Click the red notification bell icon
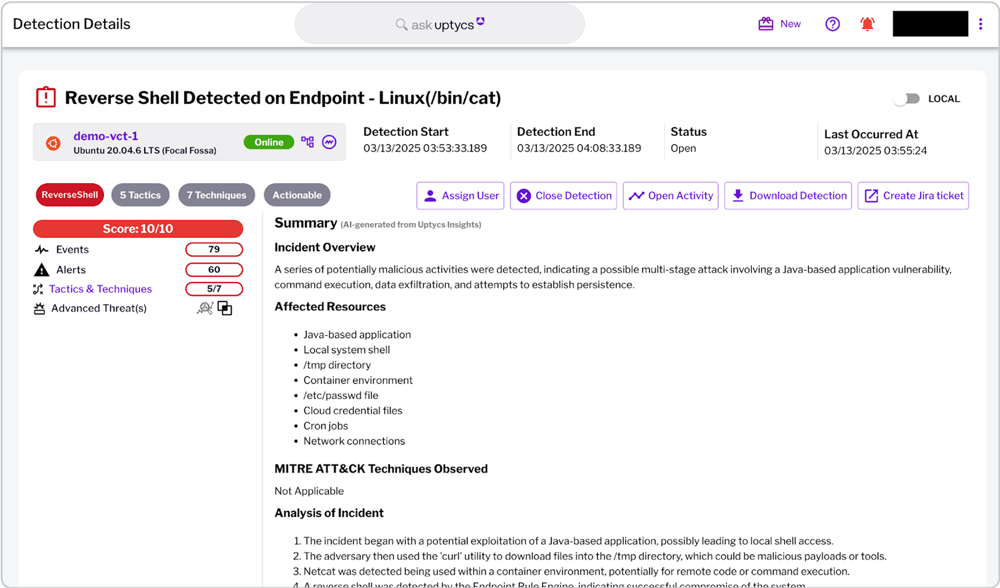Image resolution: width=1000 pixels, height=588 pixels. pos(867,24)
